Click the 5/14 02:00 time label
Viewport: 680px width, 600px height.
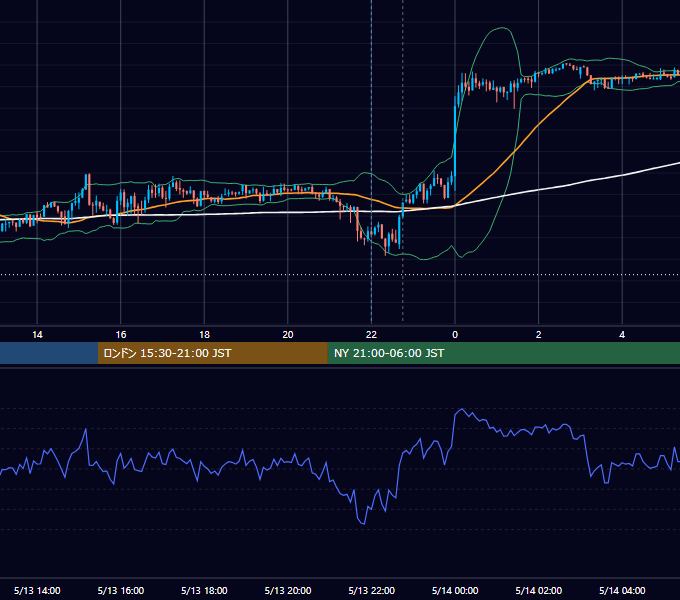tap(539, 590)
